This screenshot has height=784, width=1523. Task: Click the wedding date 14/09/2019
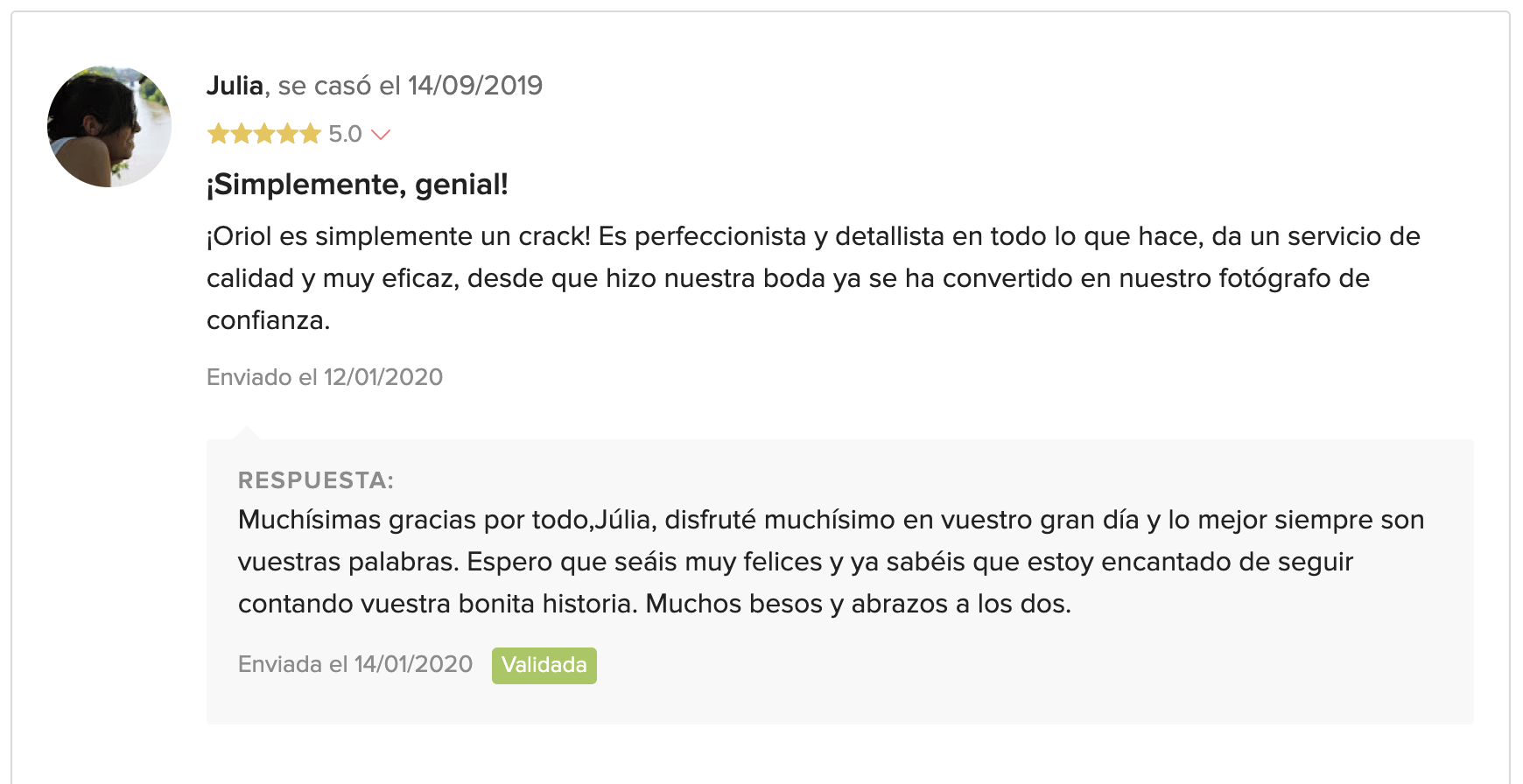tap(475, 86)
